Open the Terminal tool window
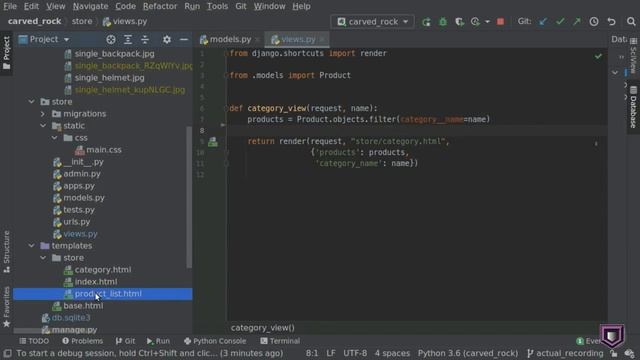The image size is (640, 360). coord(280,341)
